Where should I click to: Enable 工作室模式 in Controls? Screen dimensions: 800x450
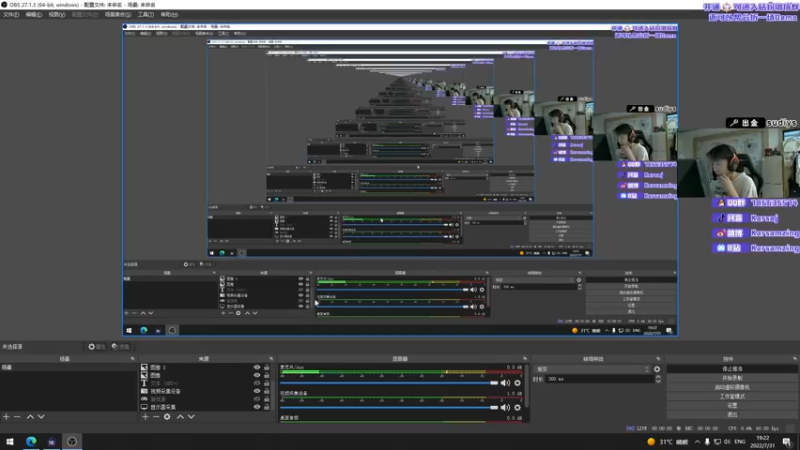pos(732,396)
